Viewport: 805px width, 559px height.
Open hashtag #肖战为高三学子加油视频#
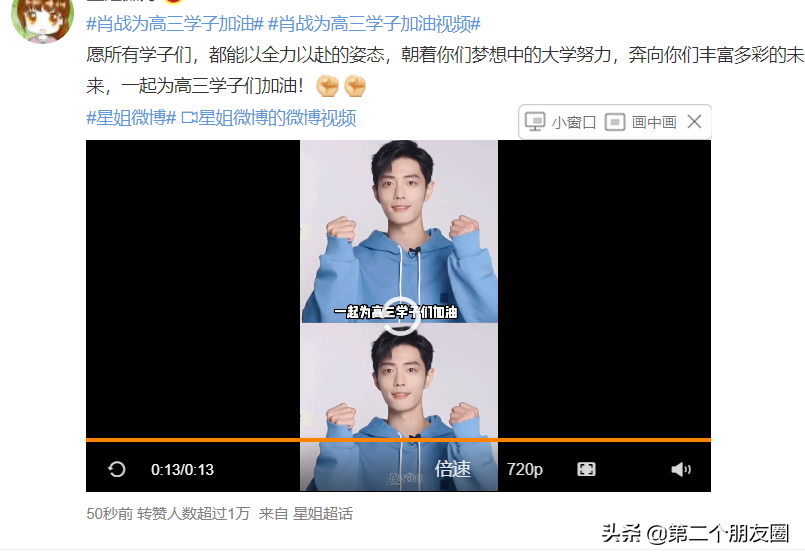(x=374, y=24)
